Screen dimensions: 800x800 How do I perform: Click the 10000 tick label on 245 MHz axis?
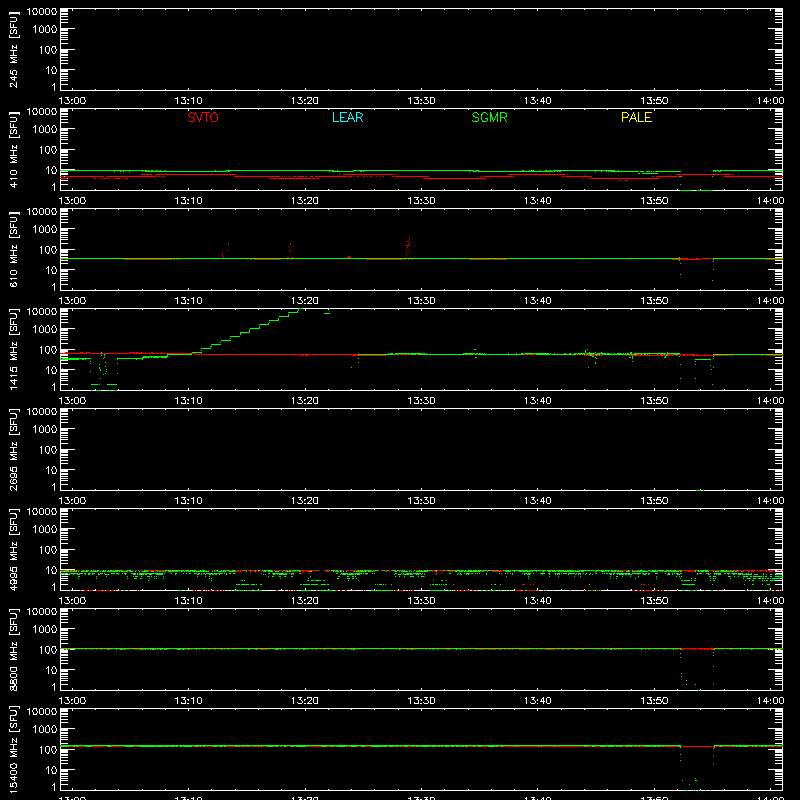[42, 12]
